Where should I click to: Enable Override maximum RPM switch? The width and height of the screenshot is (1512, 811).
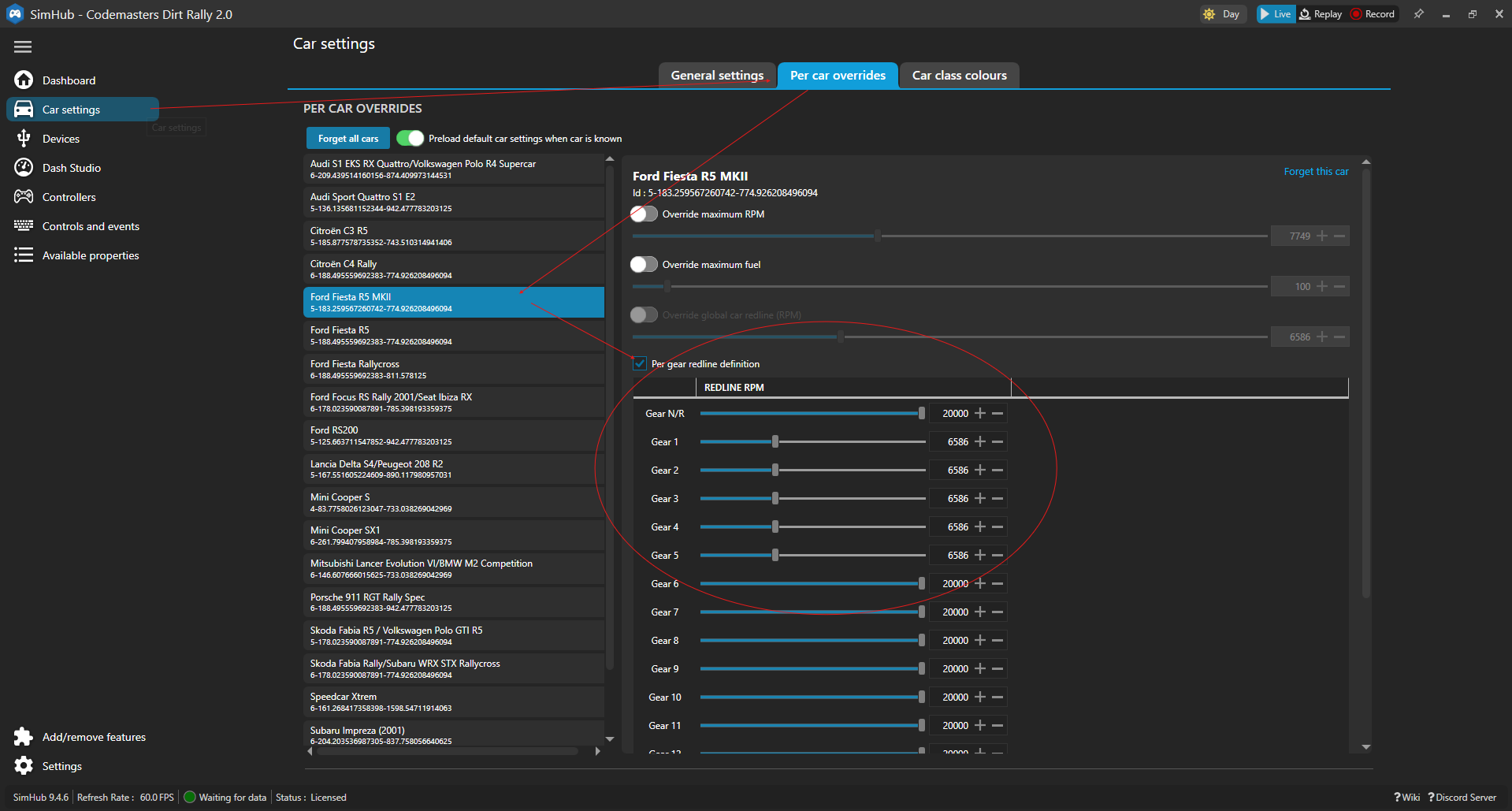[x=644, y=214]
